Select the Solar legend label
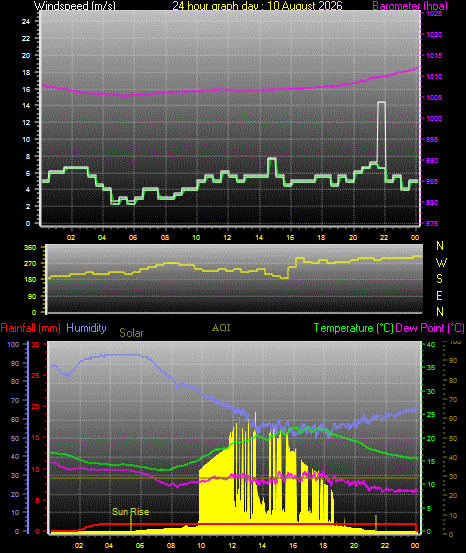The width and height of the screenshot is (466, 553). 131,333
